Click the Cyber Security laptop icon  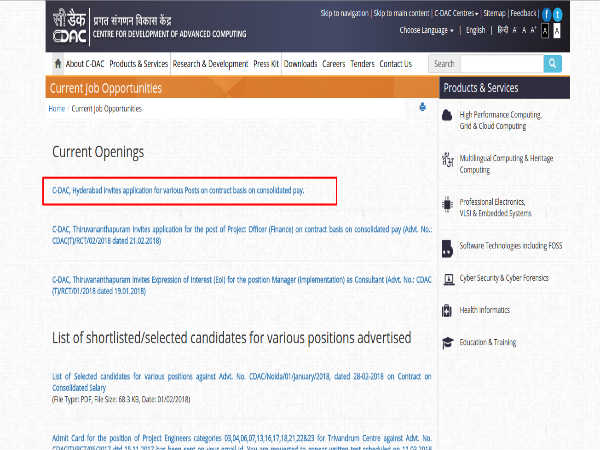pyautogui.click(x=448, y=279)
